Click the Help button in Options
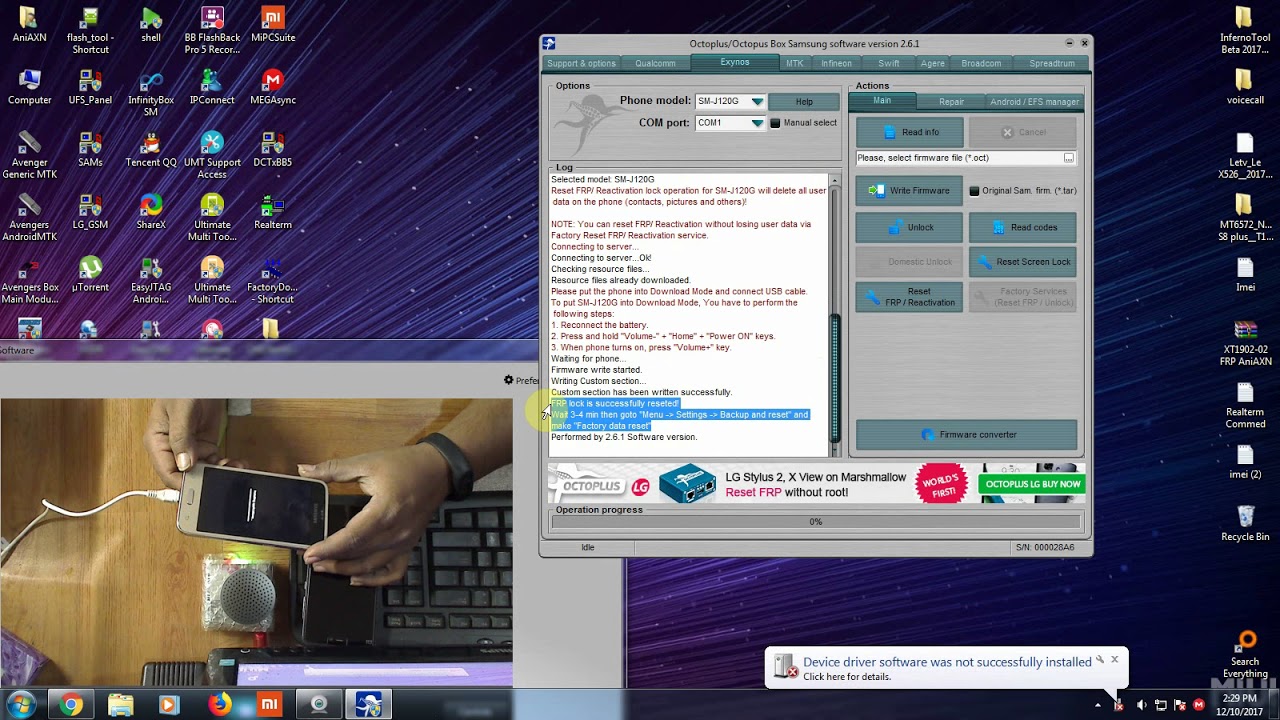Image resolution: width=1280 pixels, height=720 pixels. (x=803, y=101)
